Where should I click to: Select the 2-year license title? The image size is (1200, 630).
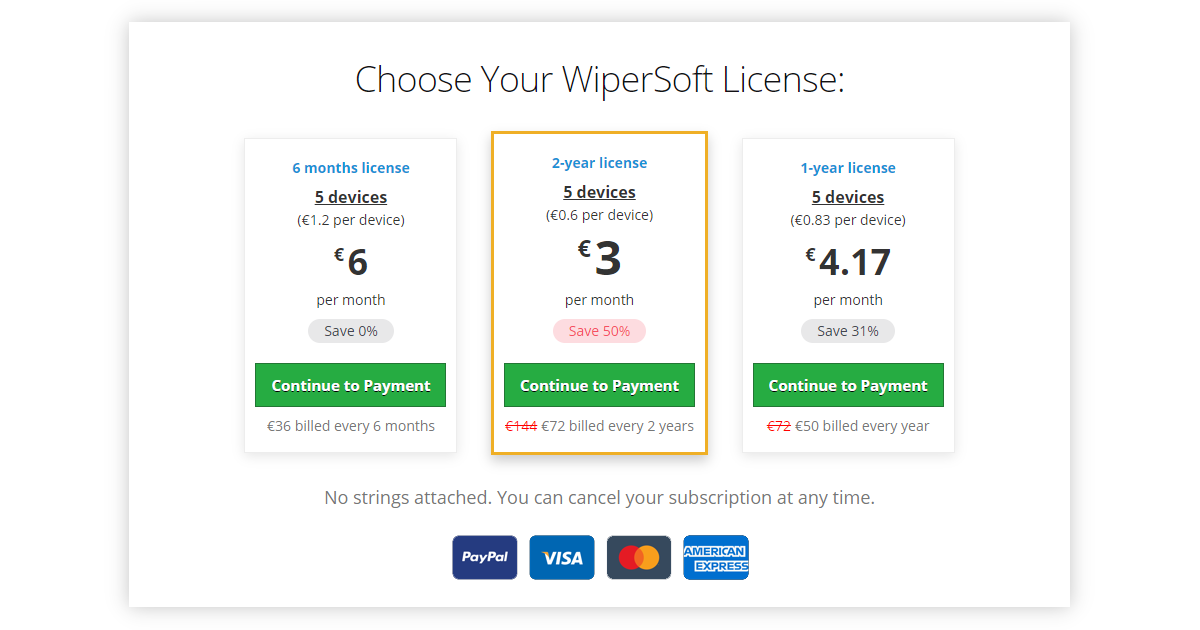pos(599,163)
